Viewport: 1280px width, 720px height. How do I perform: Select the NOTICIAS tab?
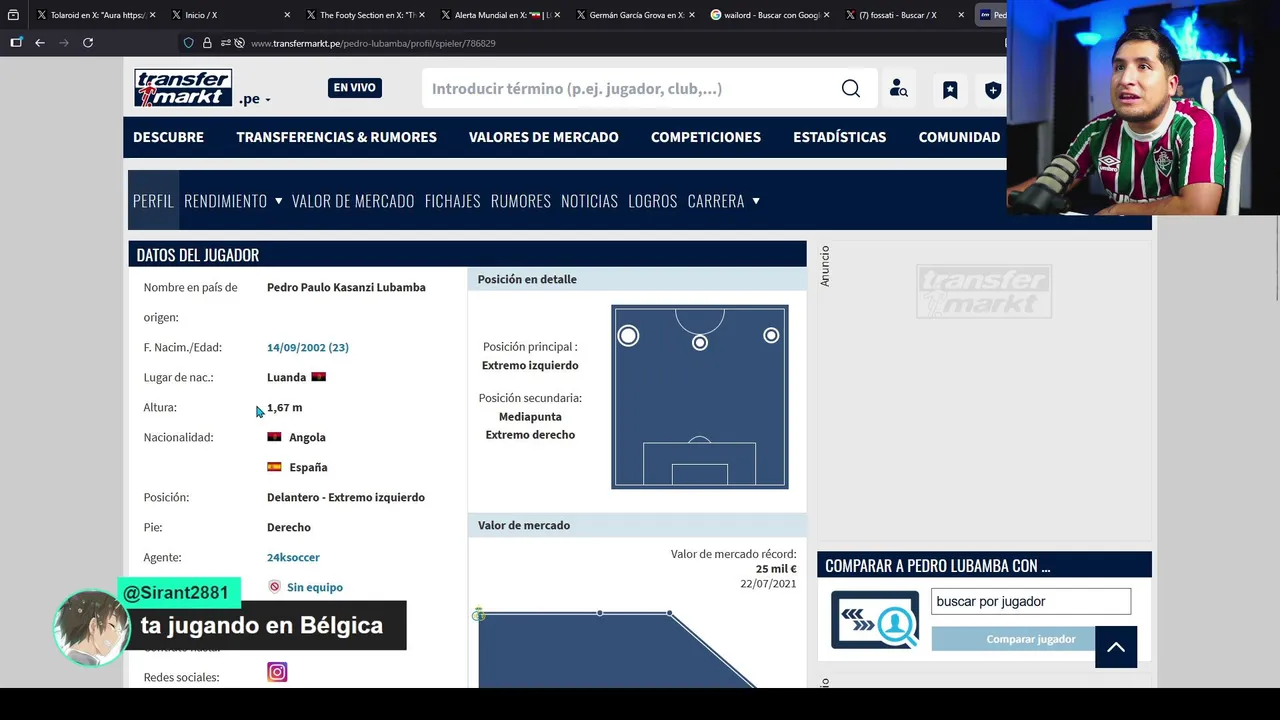pos(589,201)
